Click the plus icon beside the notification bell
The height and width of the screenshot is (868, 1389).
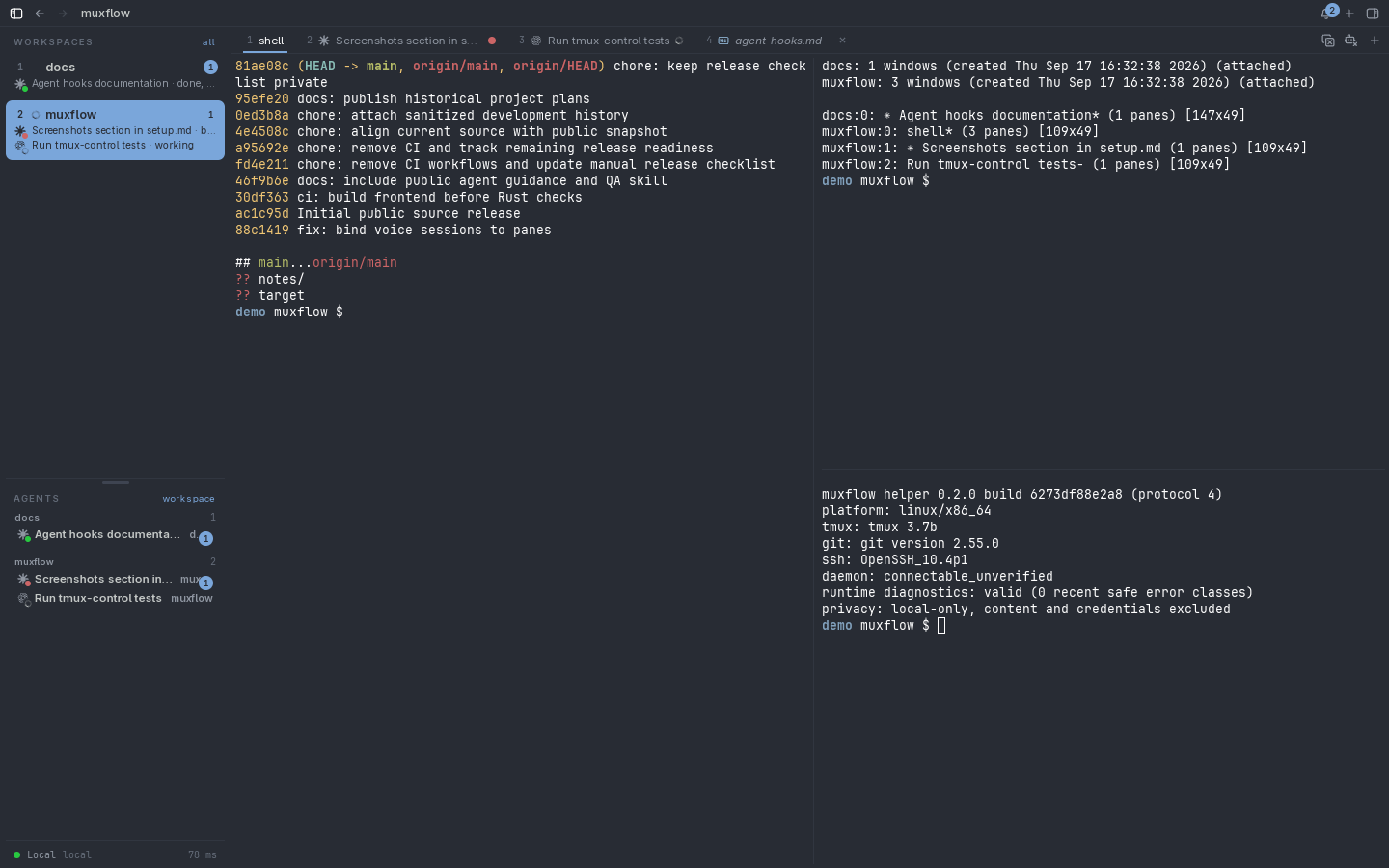(1349, 14)
